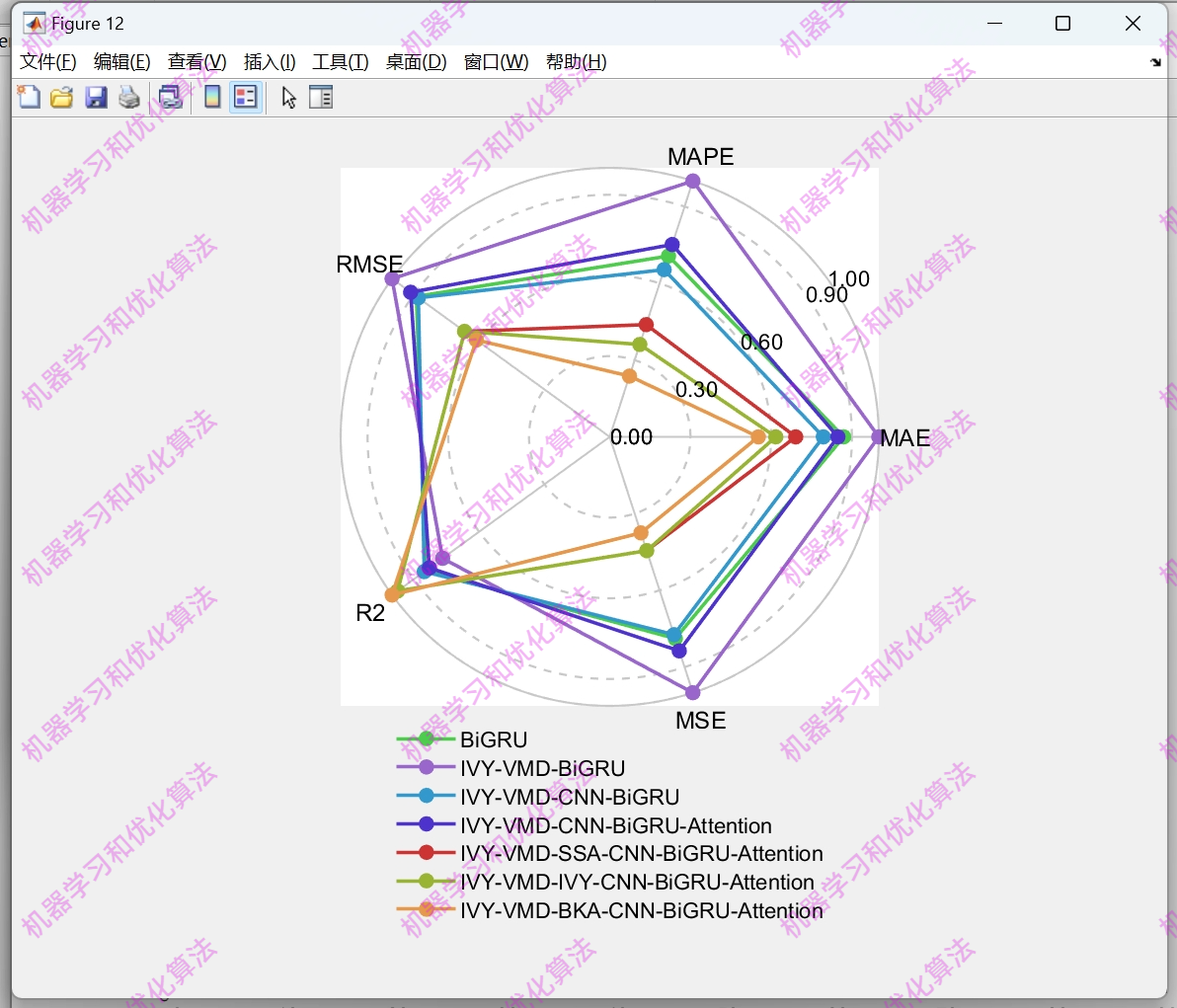Image resolution: width=1177 pixels, height=1008 pixels.
Task: Click the red IVY-VMD-SSA legend line swatch
Action: click(430, 854)
